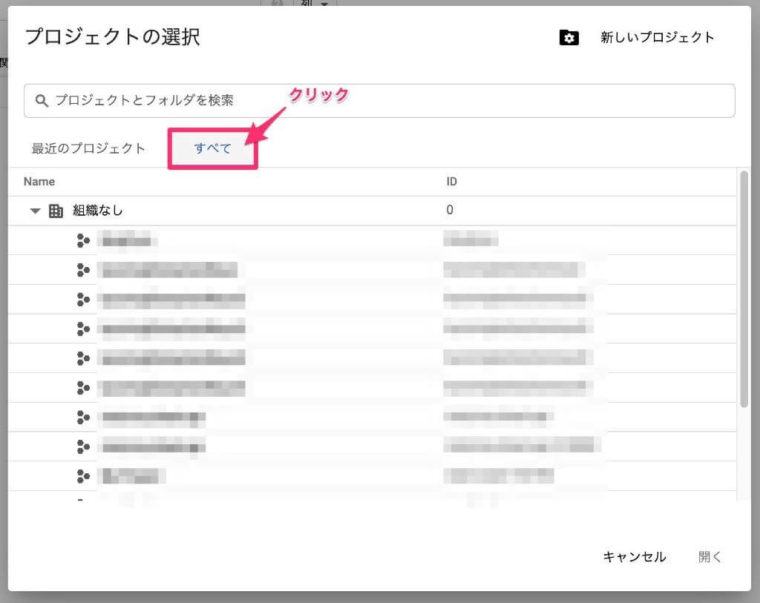Select the fourth project row's blurred name

172,329
